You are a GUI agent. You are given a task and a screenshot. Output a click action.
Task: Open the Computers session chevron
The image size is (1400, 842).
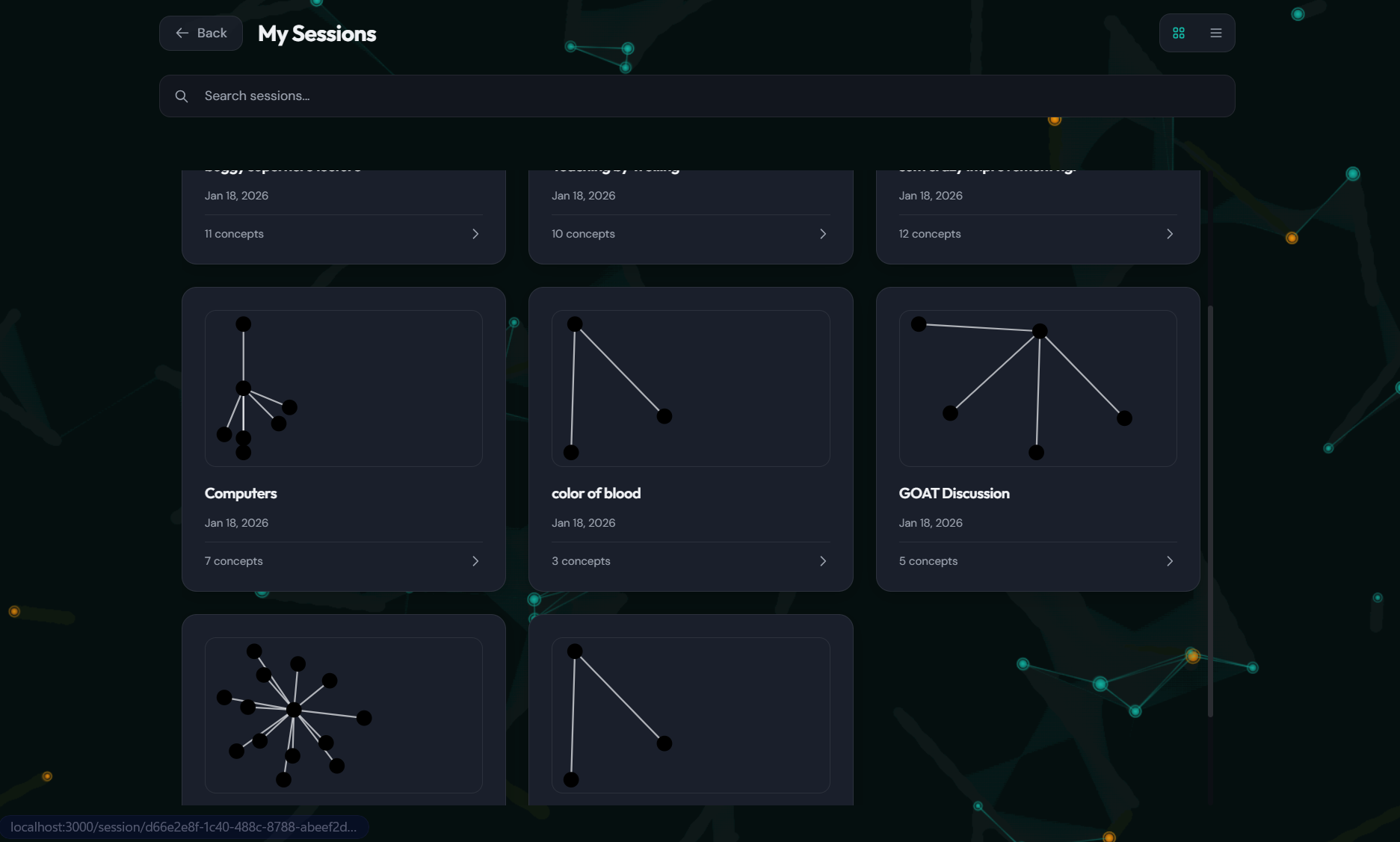[475, 561]
